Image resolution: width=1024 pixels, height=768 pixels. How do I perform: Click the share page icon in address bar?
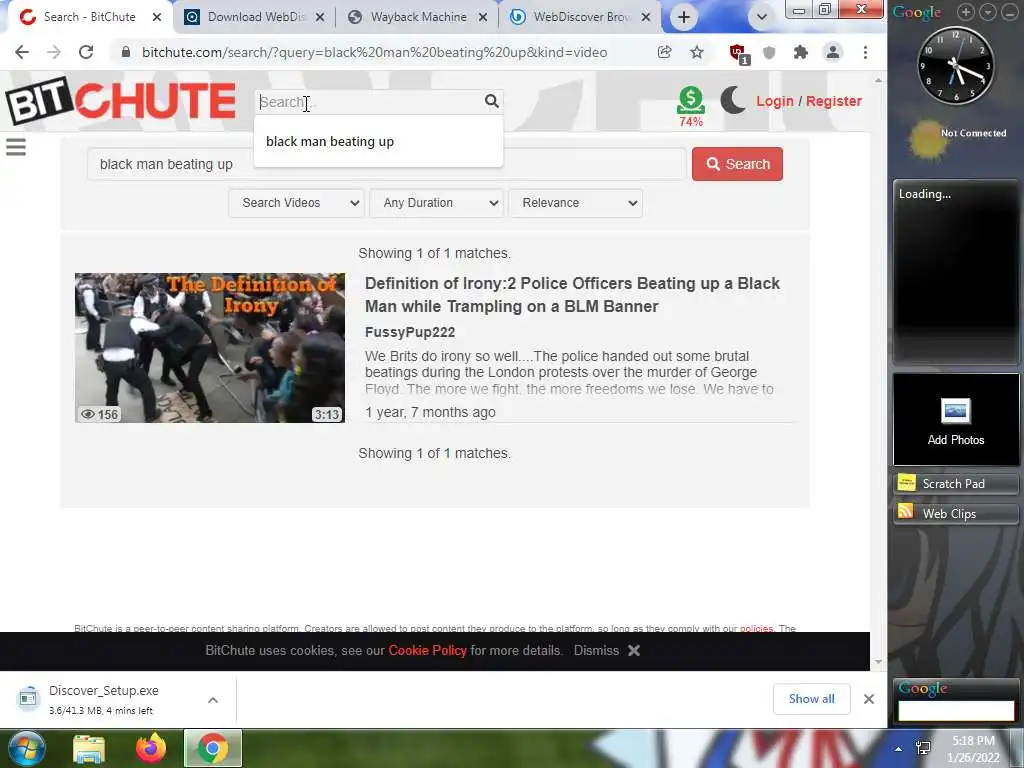click(x=665, y=52)
